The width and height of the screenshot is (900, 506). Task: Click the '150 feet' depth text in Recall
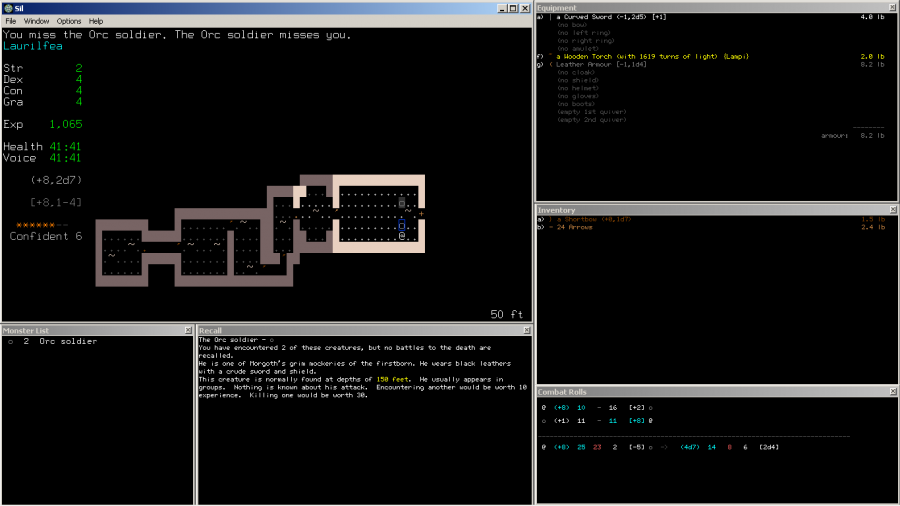coord(393,379)
